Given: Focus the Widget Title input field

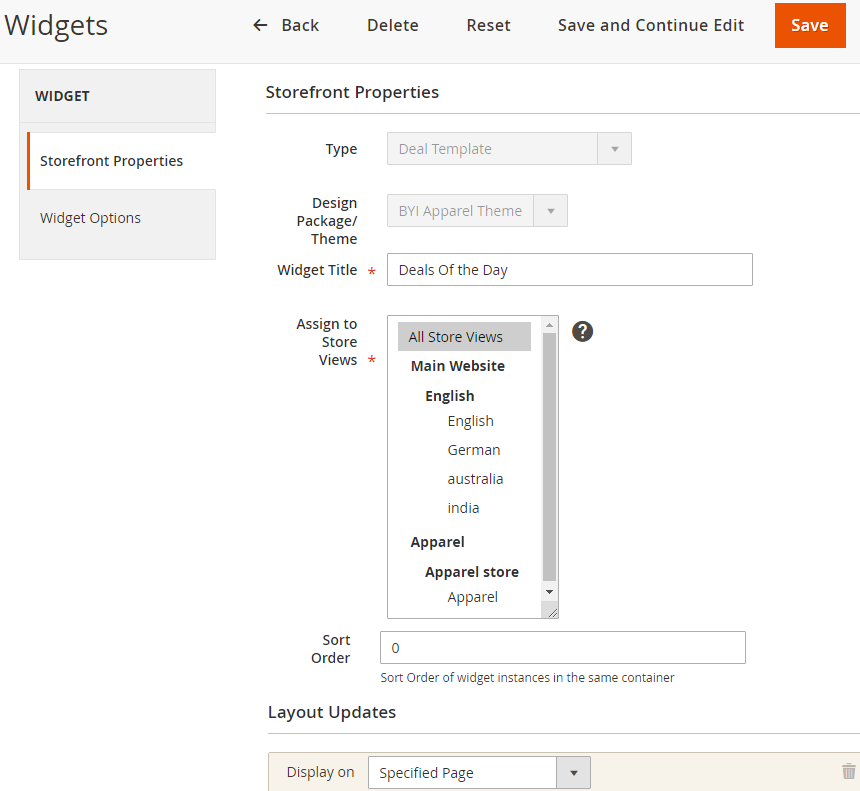Looking at the screenshot, I should pyautogui.click(x=569, y=270).
